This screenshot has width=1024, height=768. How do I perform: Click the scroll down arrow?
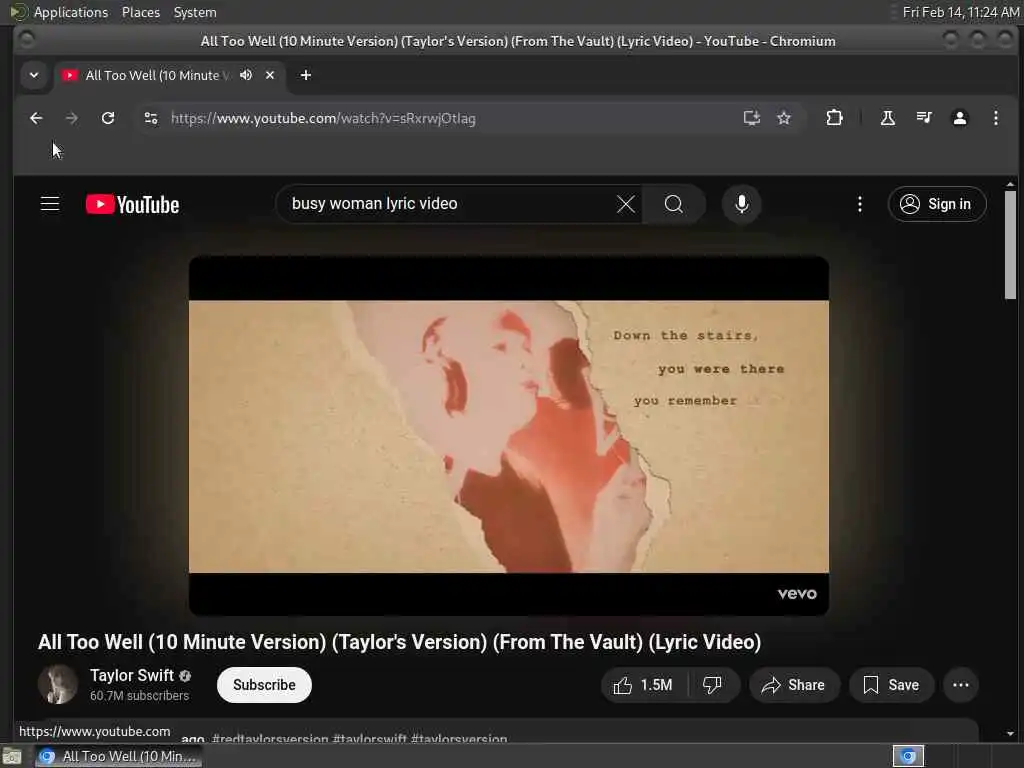[x=1010, y=733]
